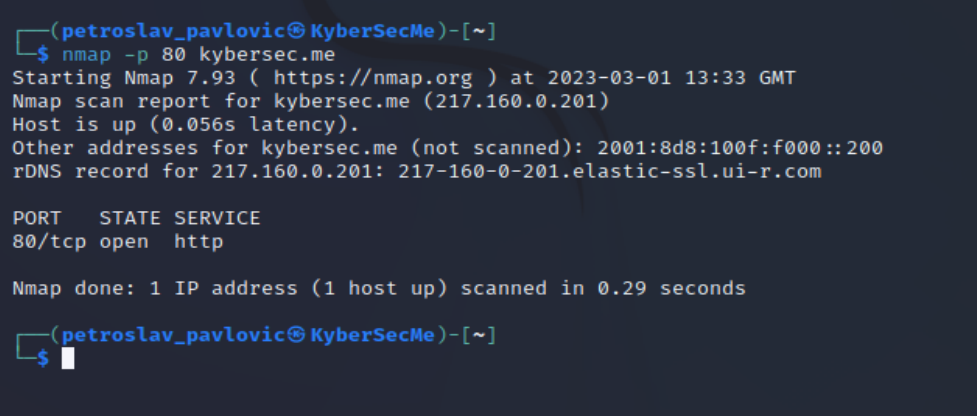Click the rDNS hostname ending in ui-r.com
977x416 pixels.
click(609, 172)
